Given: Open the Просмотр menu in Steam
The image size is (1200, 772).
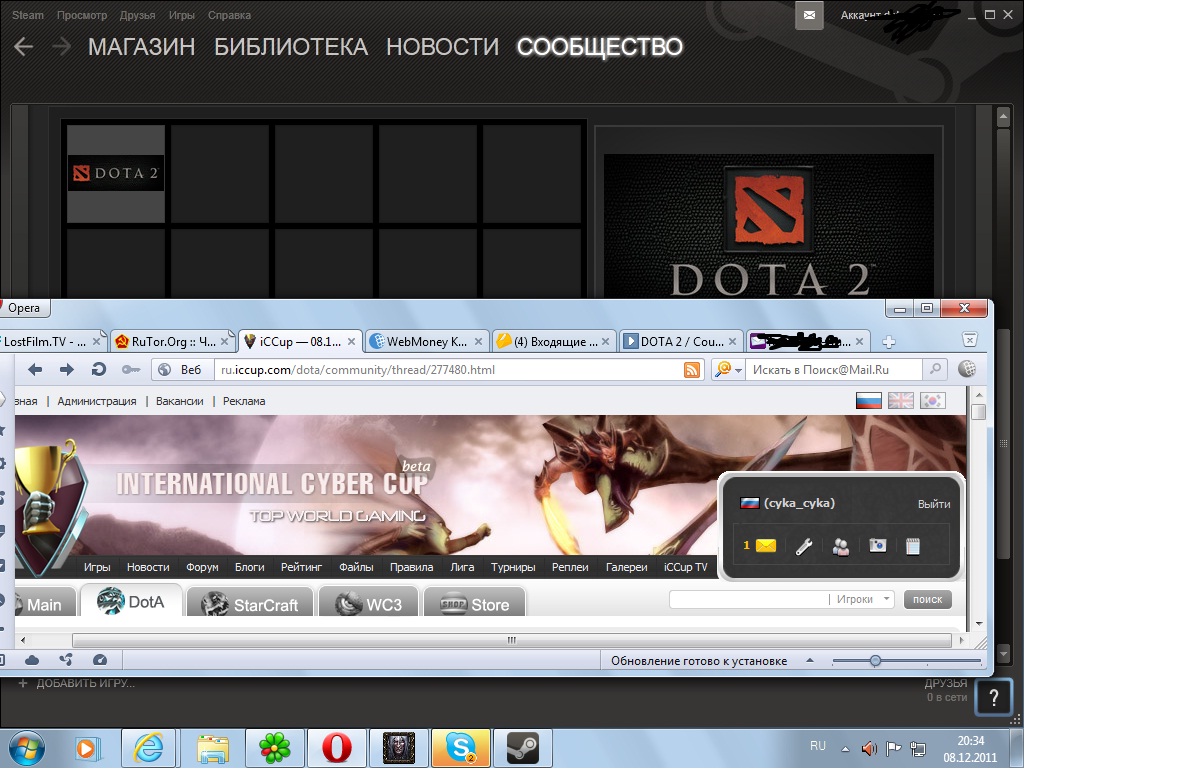Looking at the screenshot, I should point(82,15).
